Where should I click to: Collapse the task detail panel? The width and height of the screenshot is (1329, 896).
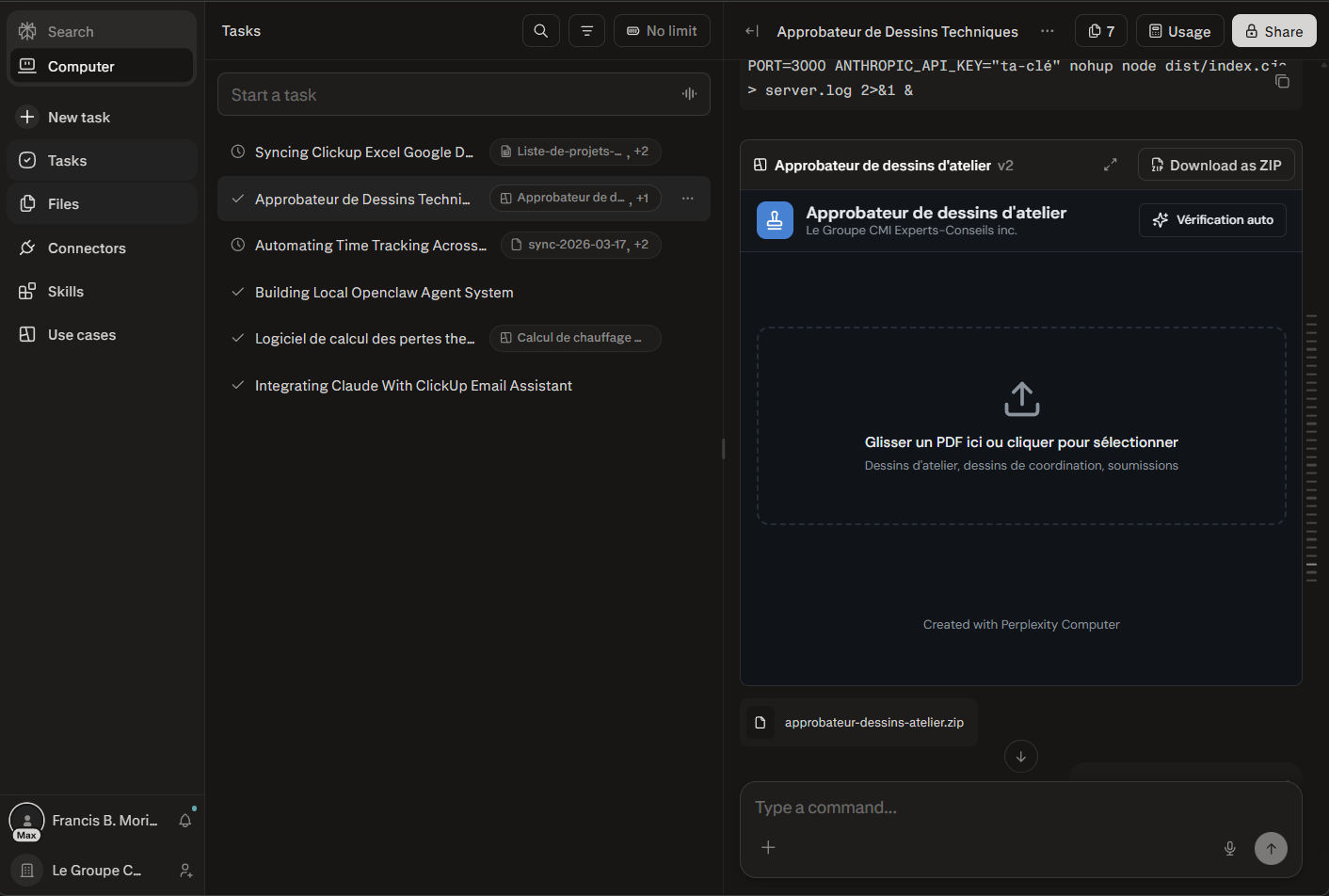[x=751, y=31]
